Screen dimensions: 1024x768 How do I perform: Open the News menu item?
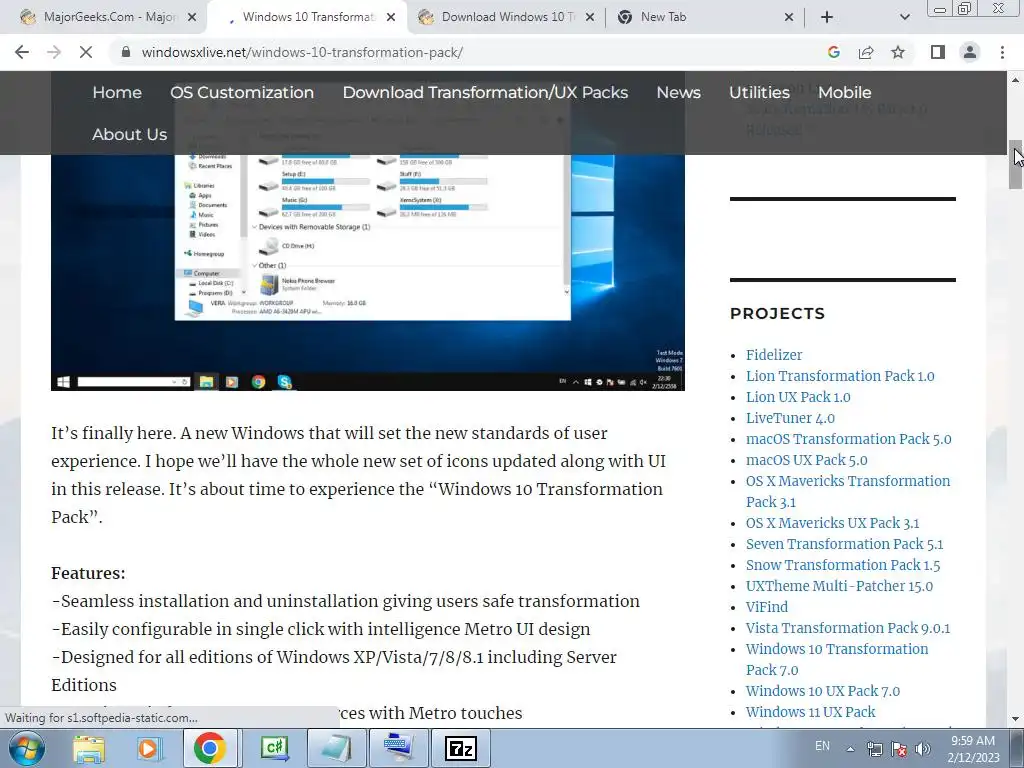tap(679, 93)
